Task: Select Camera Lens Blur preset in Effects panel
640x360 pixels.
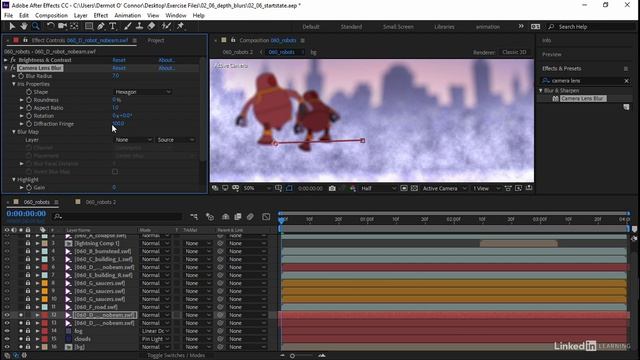Action: 583,98
